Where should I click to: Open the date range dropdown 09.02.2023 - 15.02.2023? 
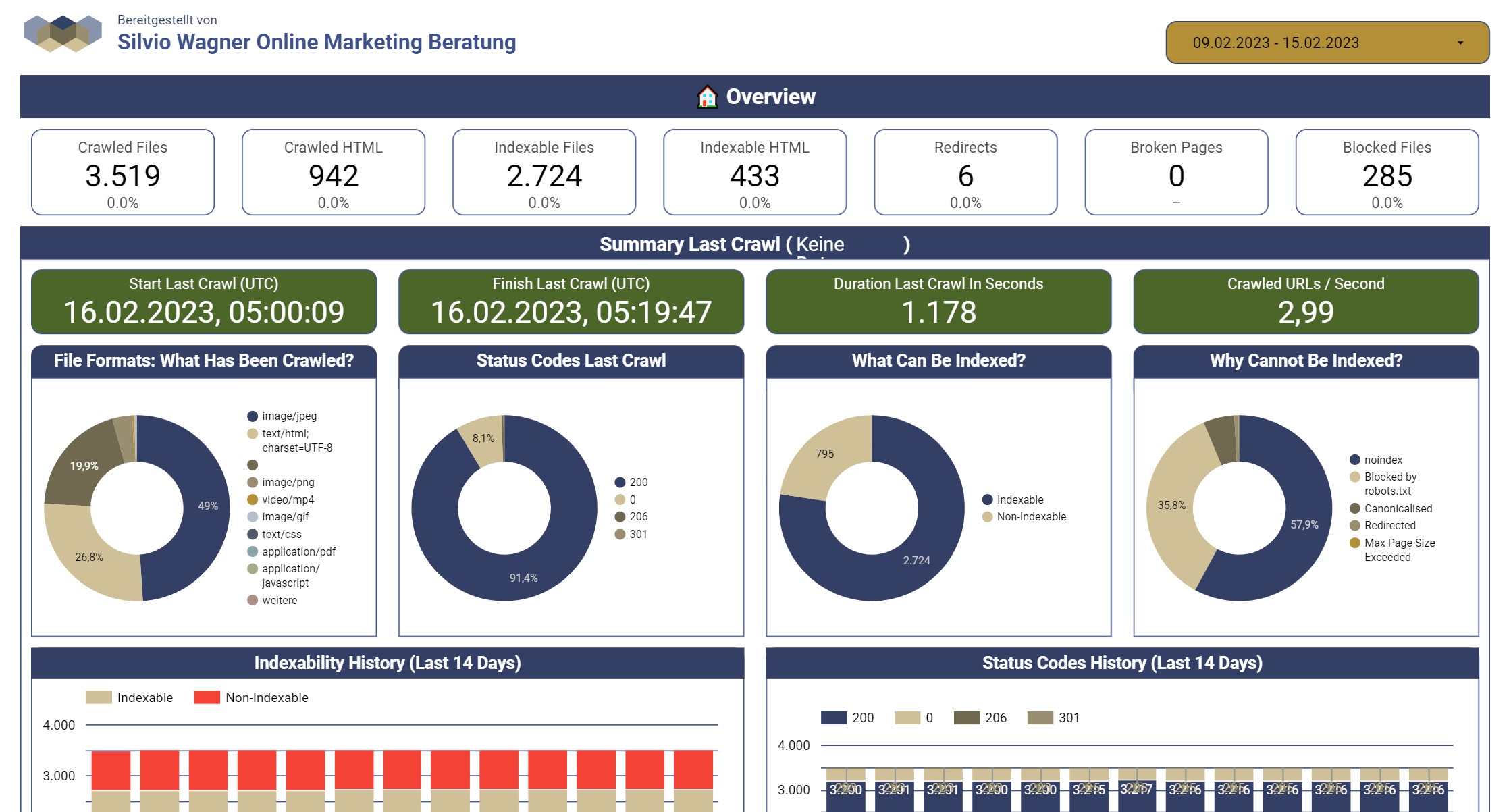pyautogui.click(x=1327, y=43)
